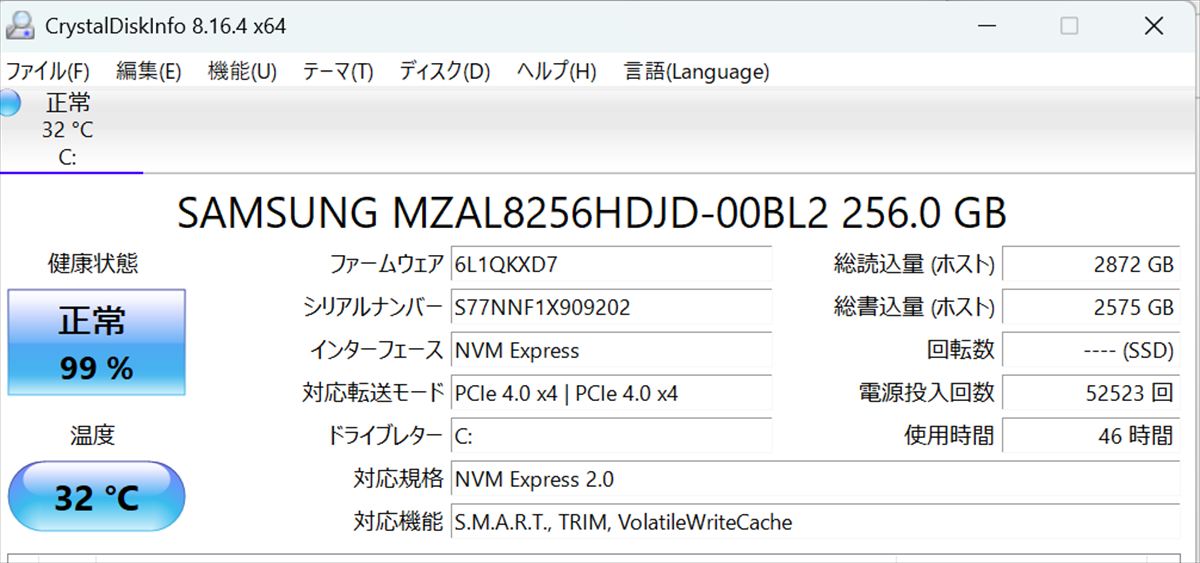
Task: Select the C: drive tab showing 32 °C
Action: pos(70,130)
